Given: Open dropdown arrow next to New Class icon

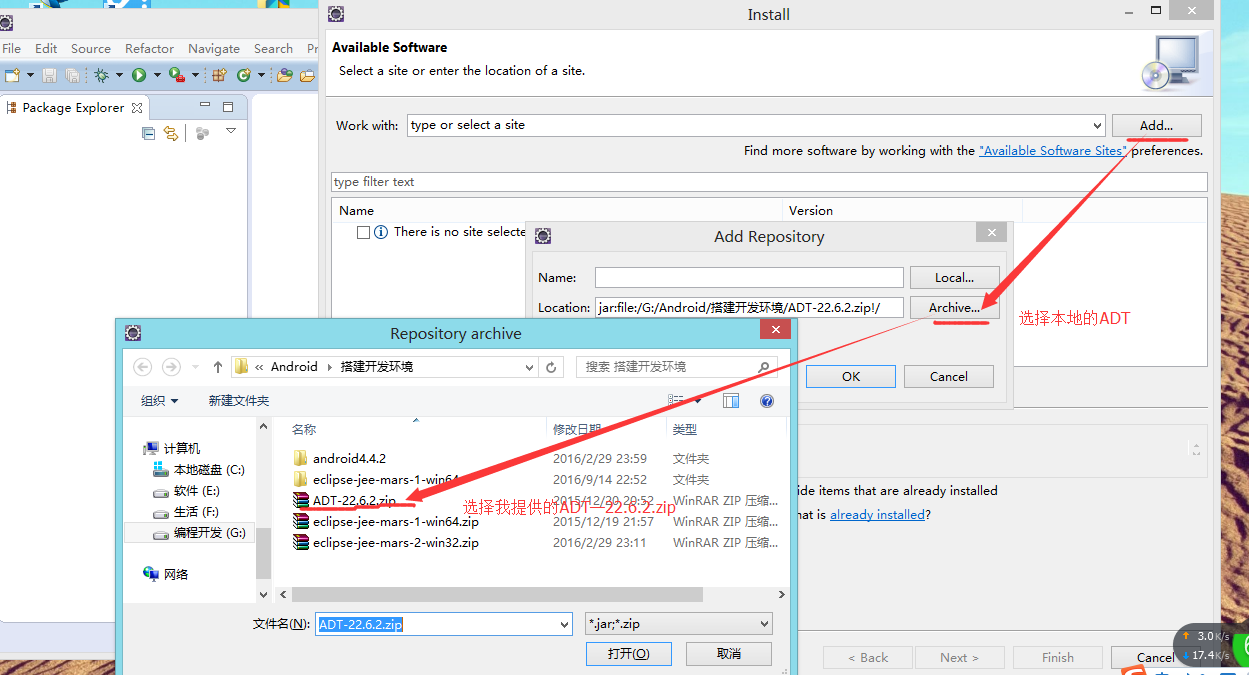Looking at the screenshot, I should (x=262, y=75).
